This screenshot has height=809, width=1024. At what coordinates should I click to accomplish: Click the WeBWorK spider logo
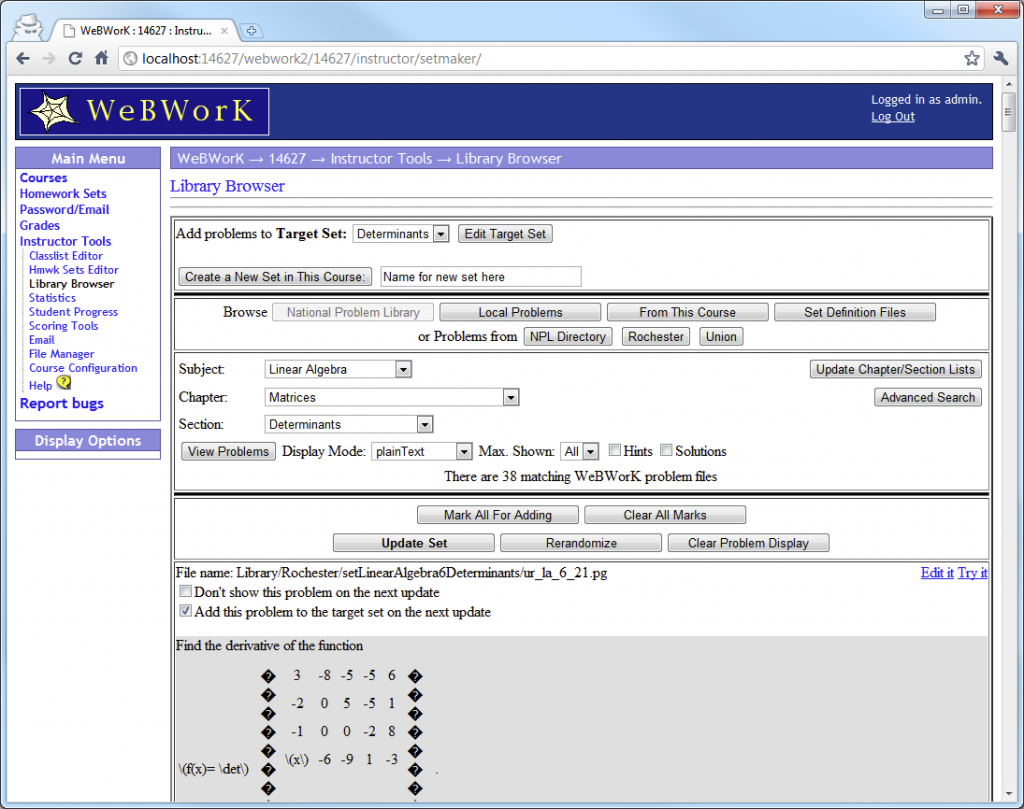click(50, 110)
